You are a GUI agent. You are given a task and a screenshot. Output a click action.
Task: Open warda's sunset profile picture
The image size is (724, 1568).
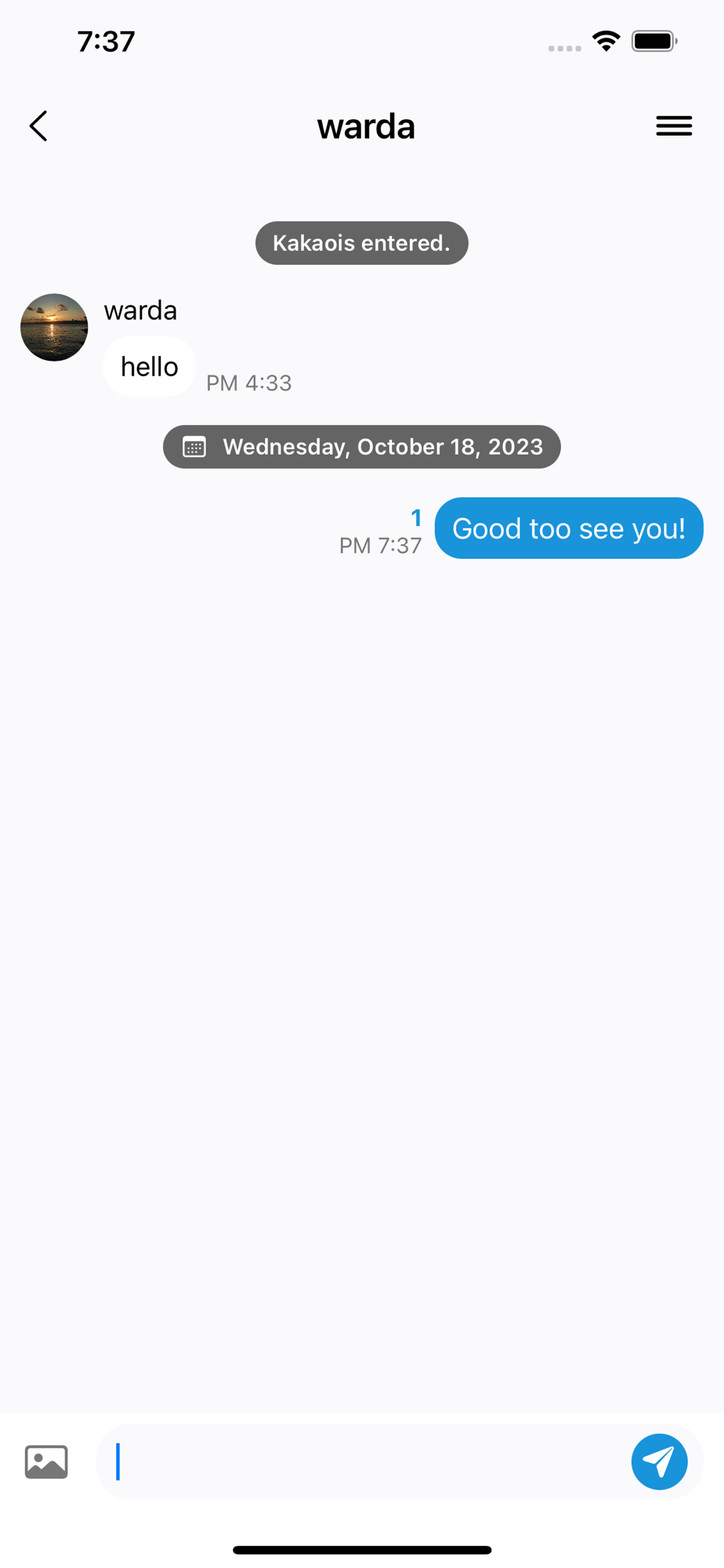pos(54,328)
